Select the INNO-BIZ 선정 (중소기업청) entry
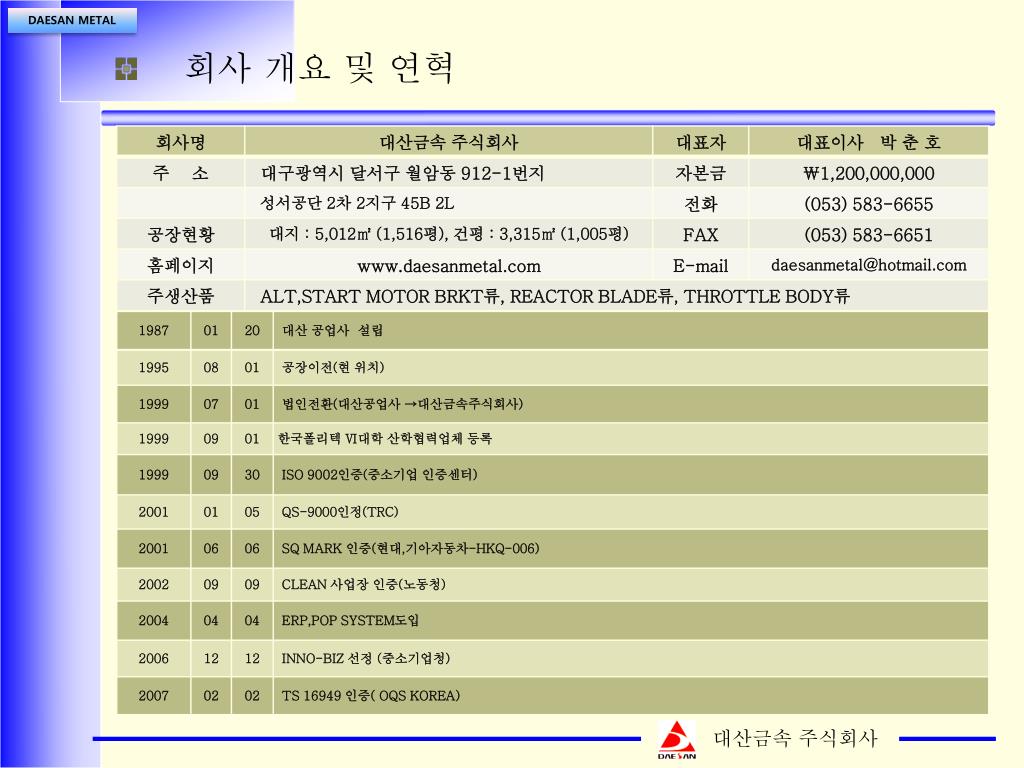This screenshot has width=1024, height=768. coord(365,658)
